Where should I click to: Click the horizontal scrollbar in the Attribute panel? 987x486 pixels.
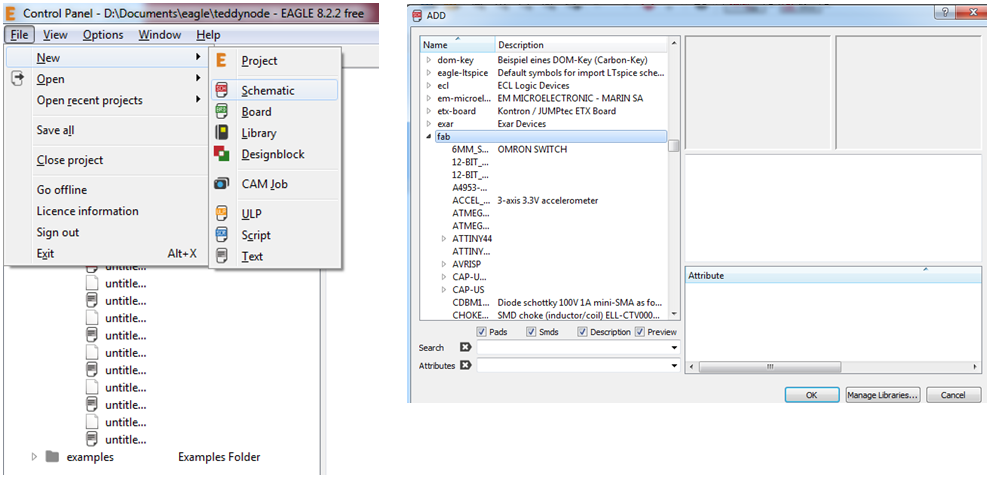pyautogui.click(x=769, y=366)
